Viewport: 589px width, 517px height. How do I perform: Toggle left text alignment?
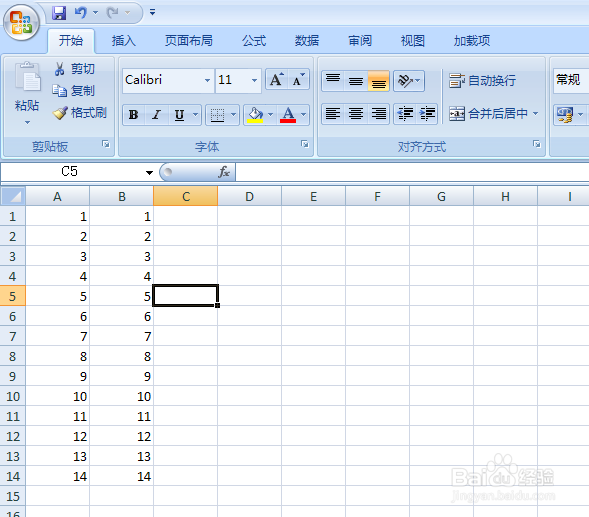click(333, 113)
